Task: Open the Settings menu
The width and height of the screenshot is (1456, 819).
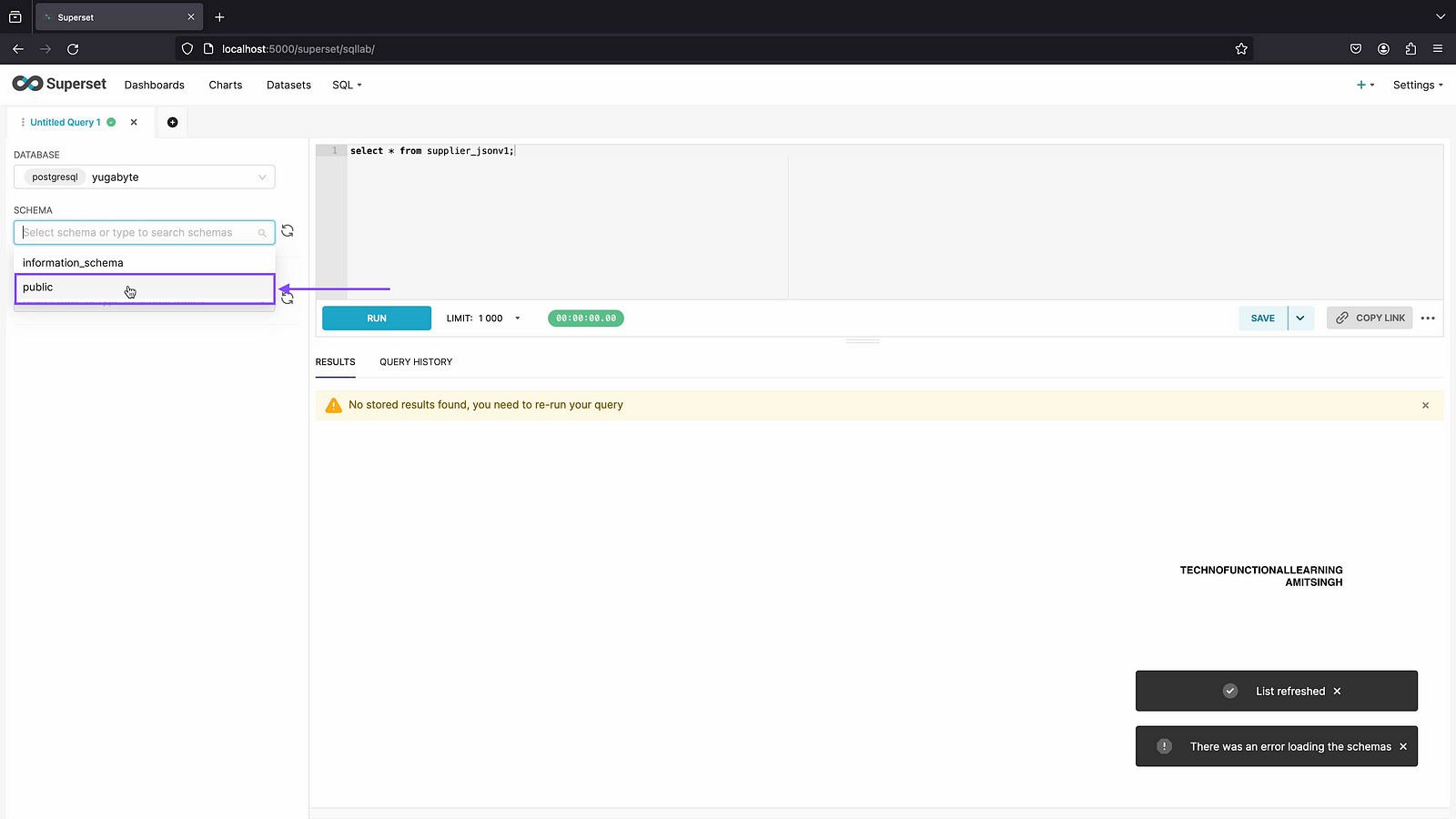Action: click(1417, 85)
